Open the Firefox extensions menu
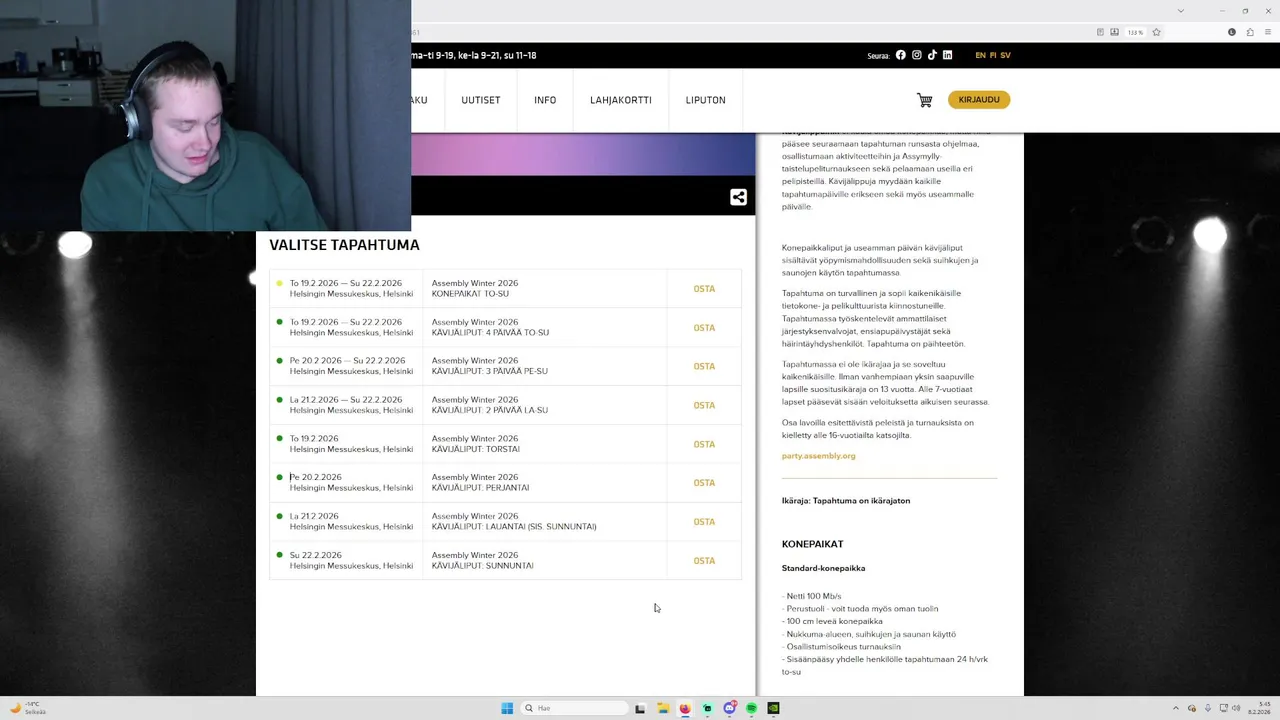The width and height of the screenshot is (1280, 720). click(1248, 32)
